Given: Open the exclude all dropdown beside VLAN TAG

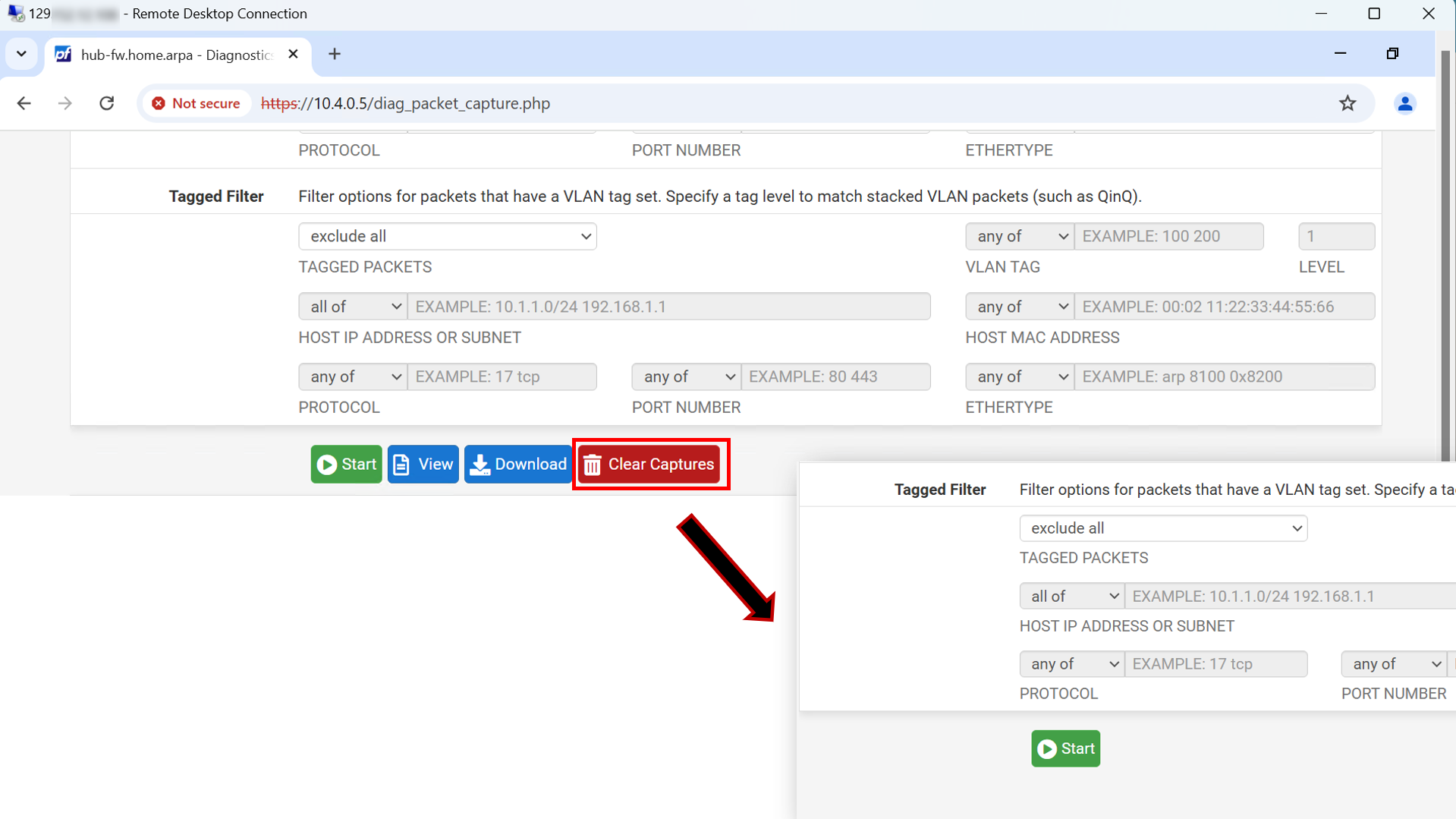Looking at the screenshot, I should [x=448, y=236].
